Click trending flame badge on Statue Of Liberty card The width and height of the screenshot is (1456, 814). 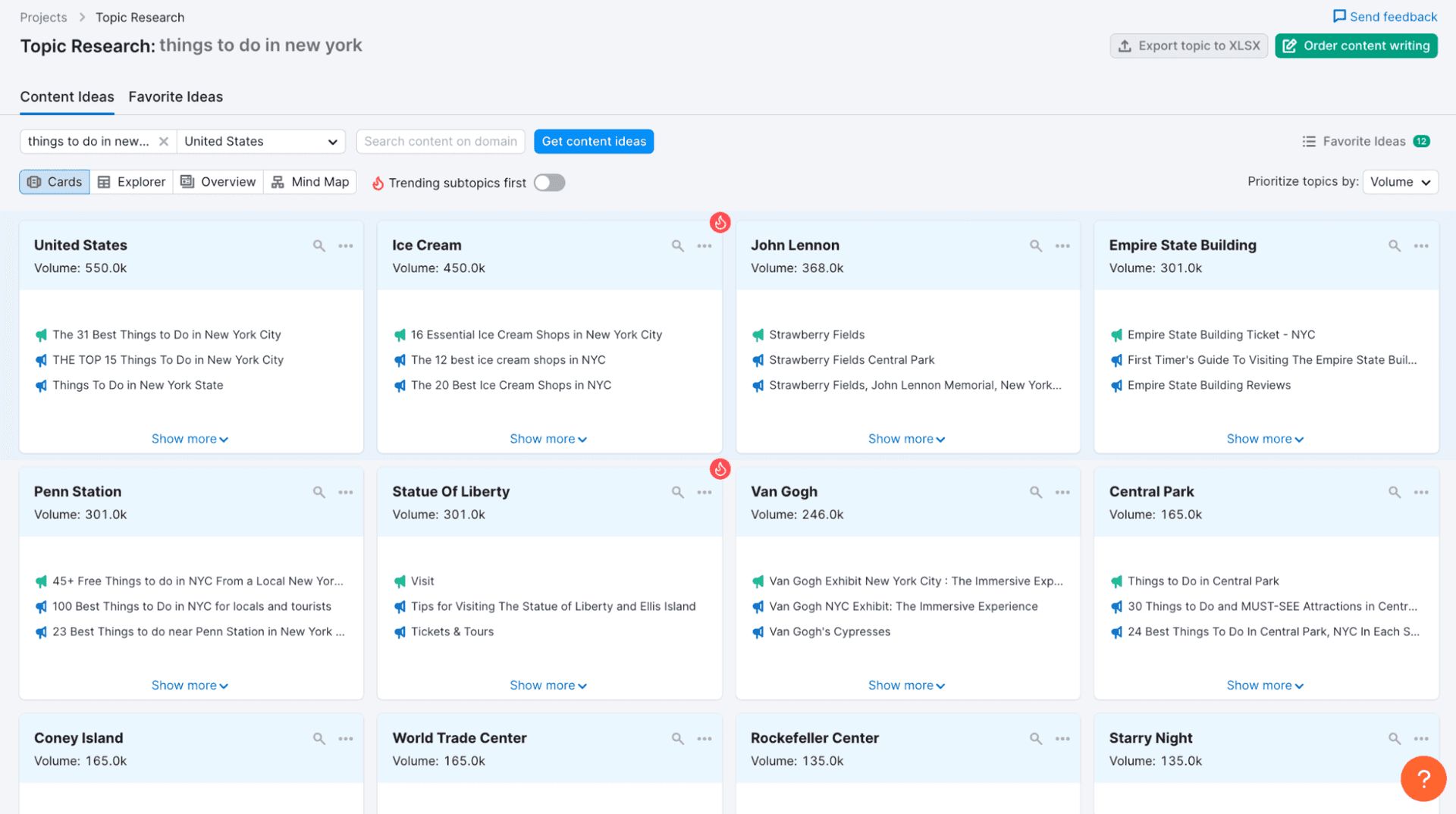pyautogui.click(x=720, y=468)
